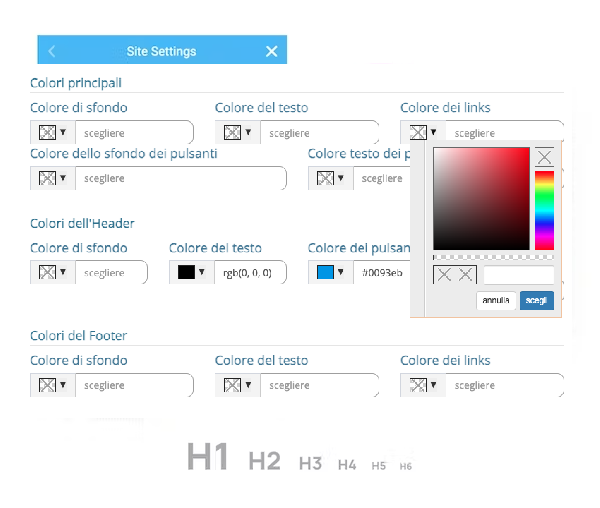Click the color value text field in picker

[518, 275]
